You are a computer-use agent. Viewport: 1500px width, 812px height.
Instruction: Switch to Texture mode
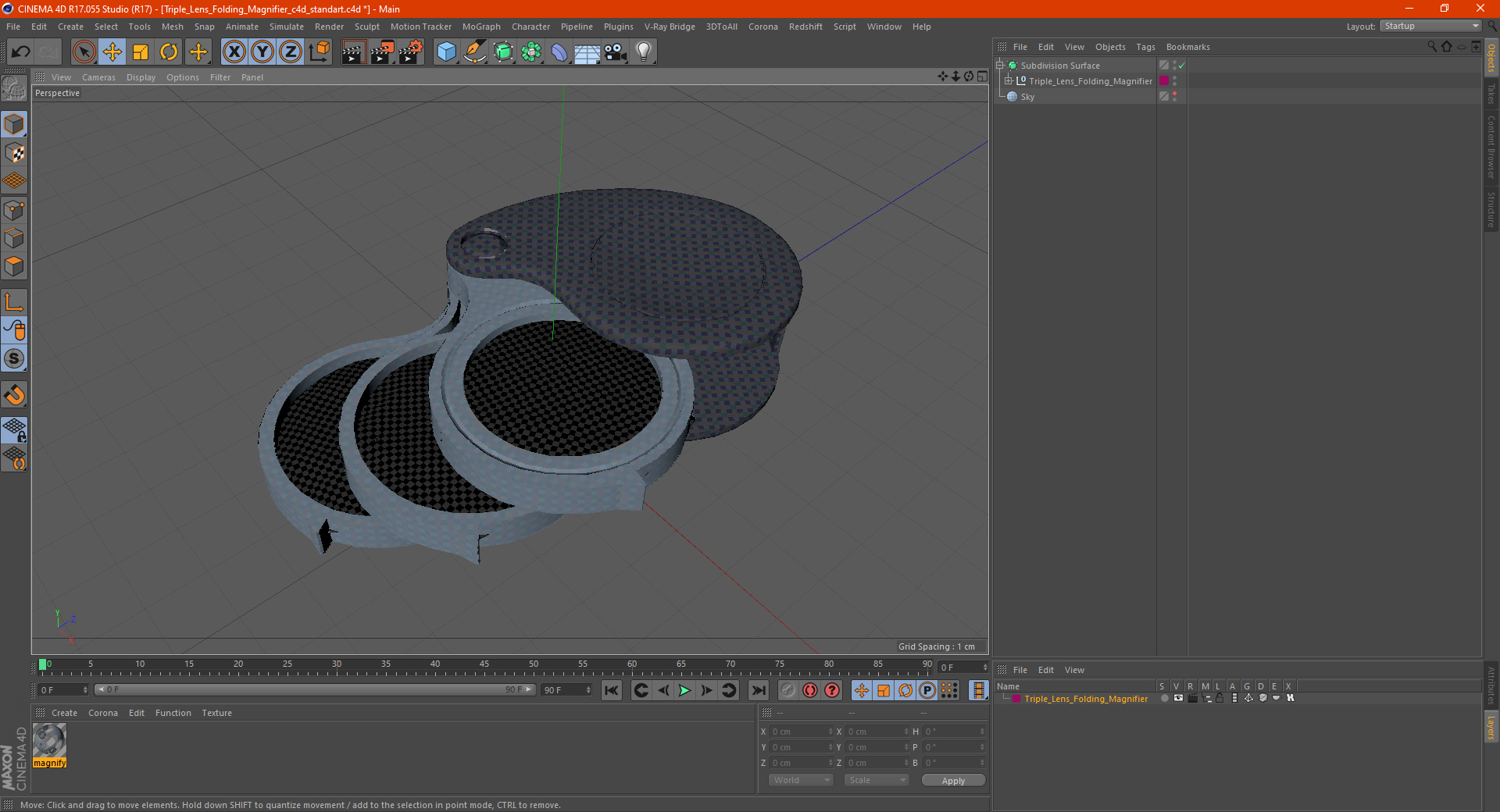point(14,153)
